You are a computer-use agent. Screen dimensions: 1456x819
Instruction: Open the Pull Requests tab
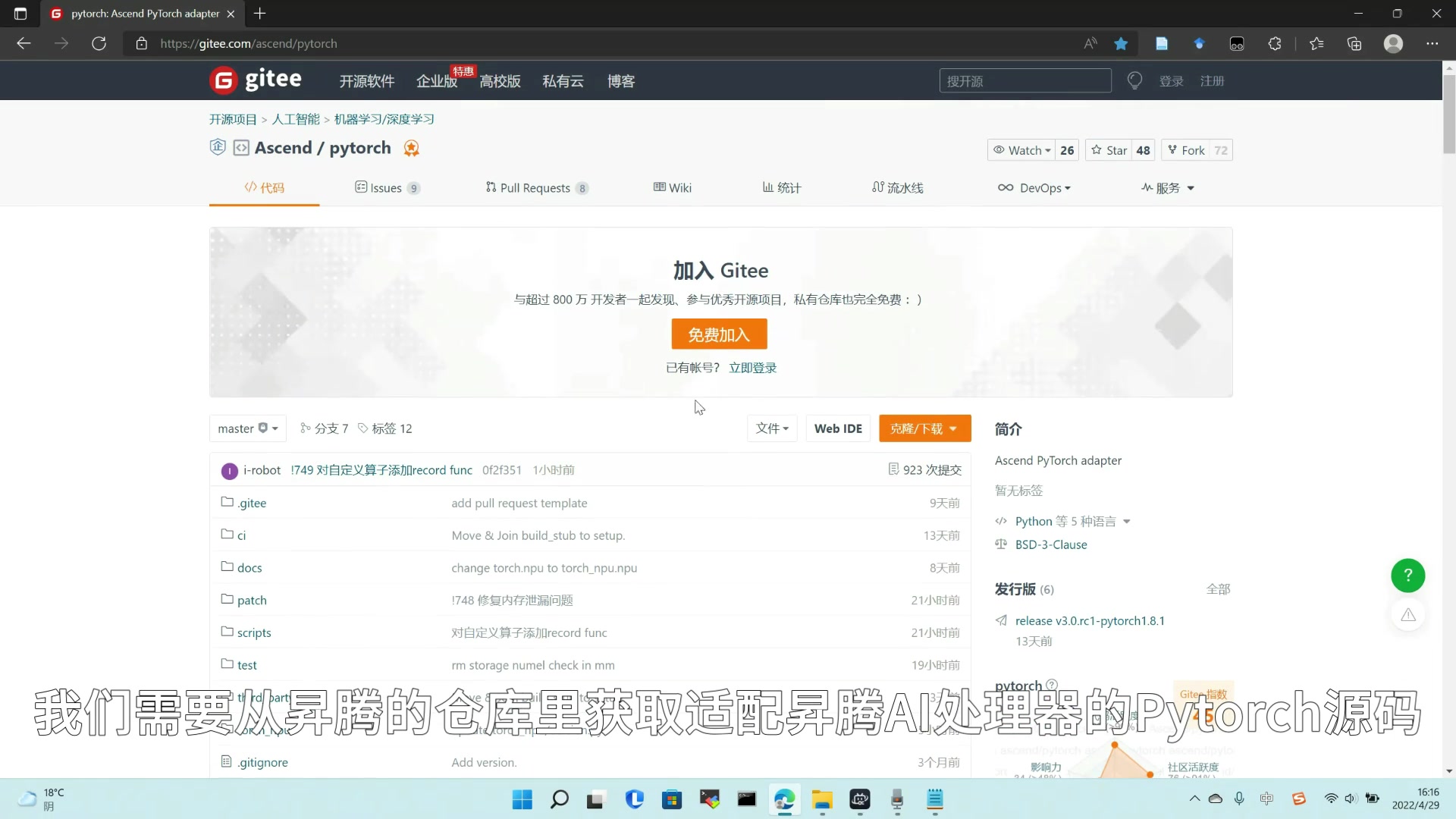535,188
